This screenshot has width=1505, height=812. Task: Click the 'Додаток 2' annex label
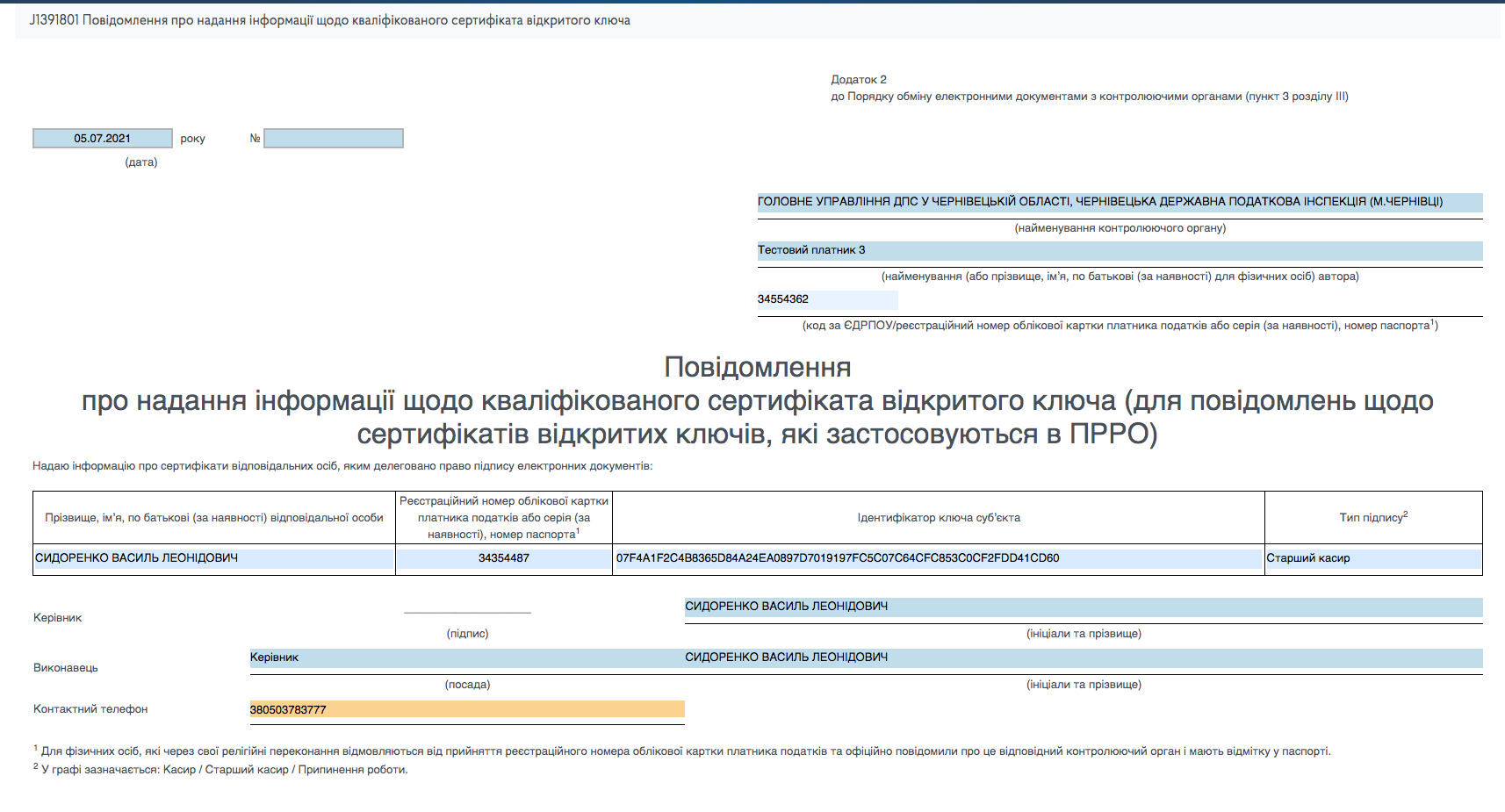pyautogui.click(x=858, y=80)
